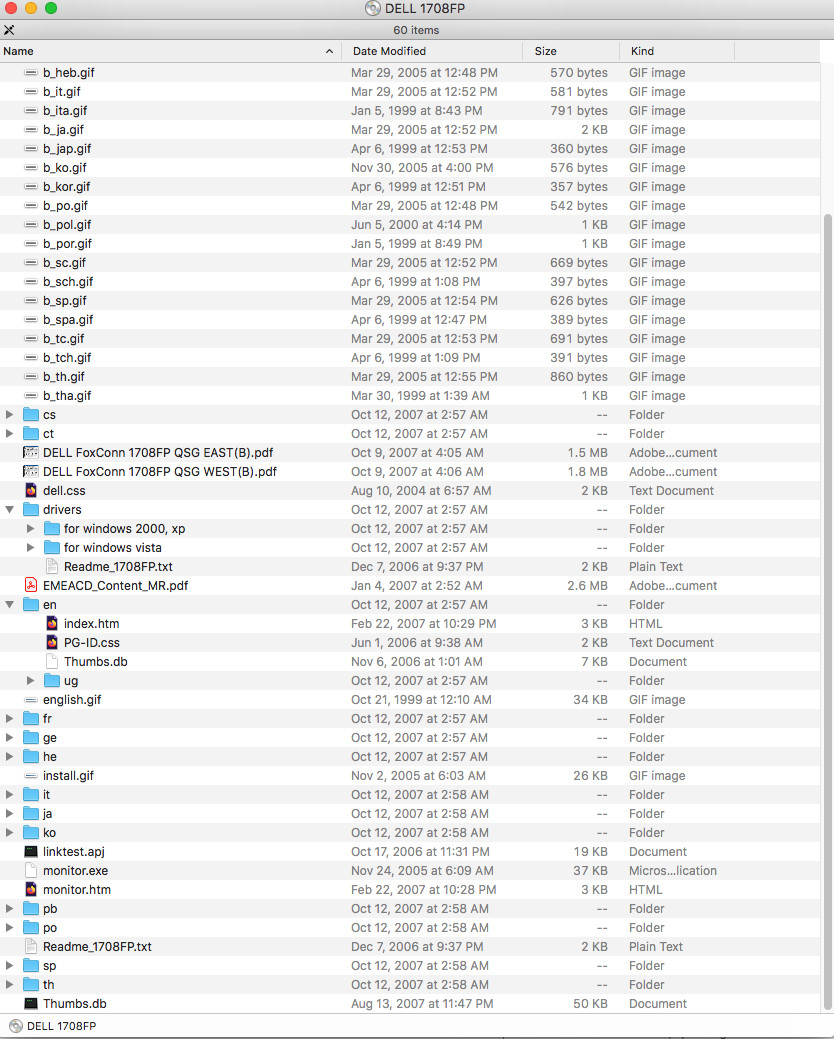Click the linktest.apj file icon
The width and height of the screenshot is (834, 1039).
click(30, 851)
